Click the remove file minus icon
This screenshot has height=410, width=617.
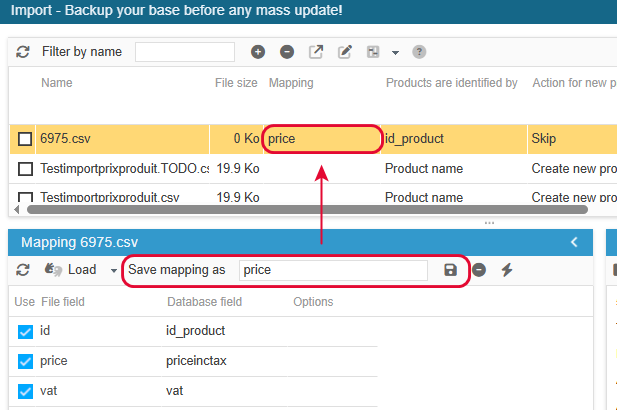287,52
